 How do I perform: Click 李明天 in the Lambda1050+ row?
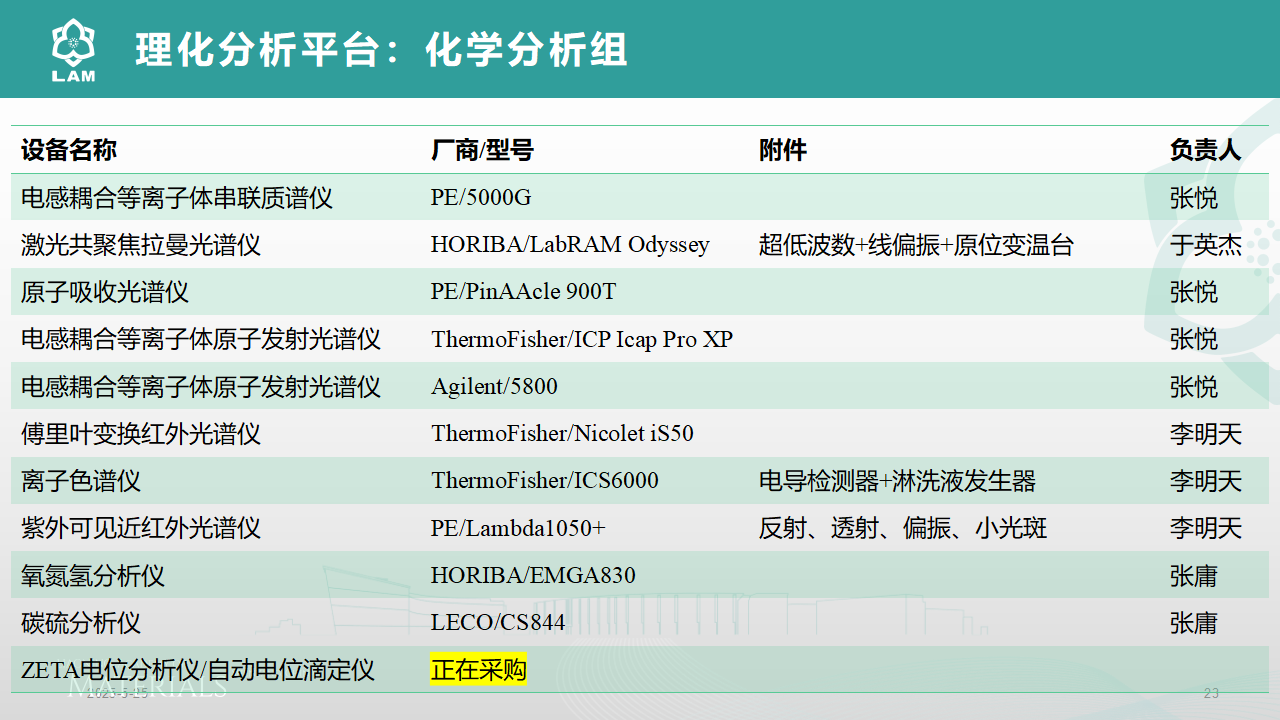pos(1206,528)
